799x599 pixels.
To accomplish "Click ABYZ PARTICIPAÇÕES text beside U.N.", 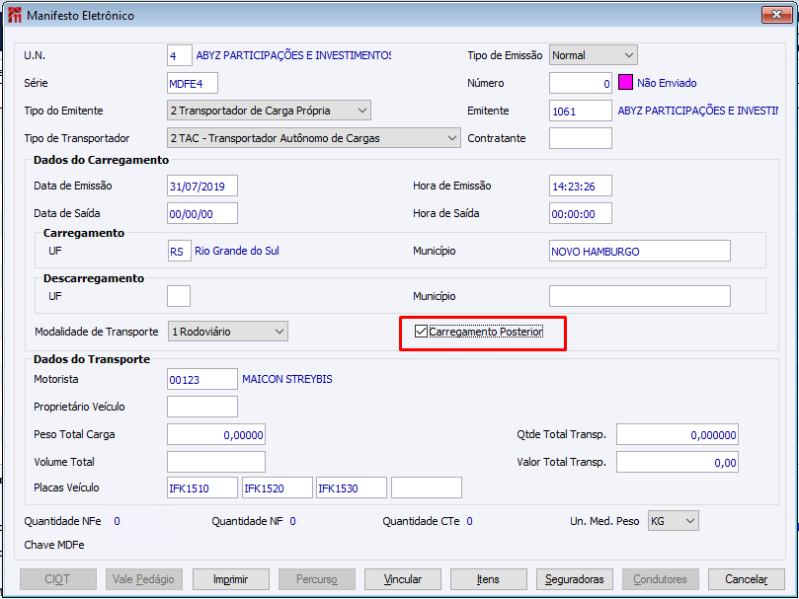I will tap(294, 56).
